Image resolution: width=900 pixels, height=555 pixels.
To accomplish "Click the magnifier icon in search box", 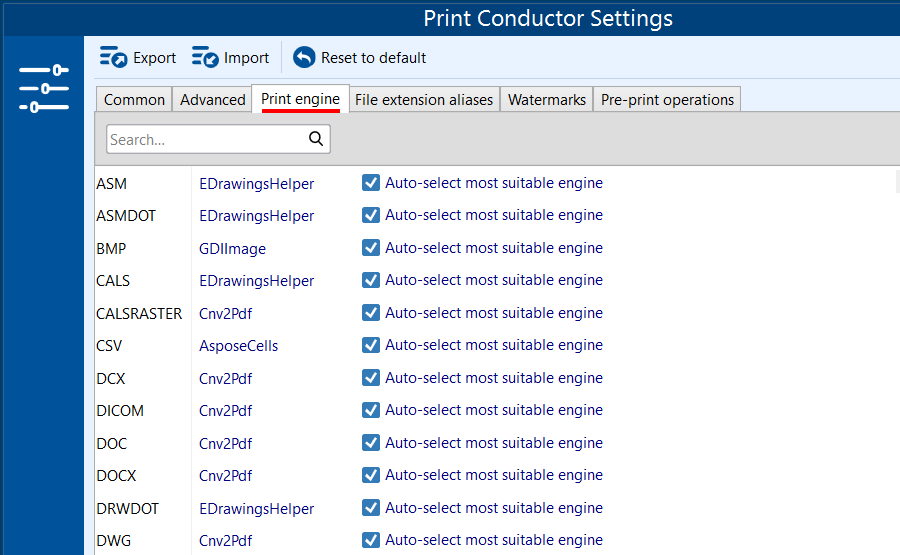I will click(x=316, y=139).
